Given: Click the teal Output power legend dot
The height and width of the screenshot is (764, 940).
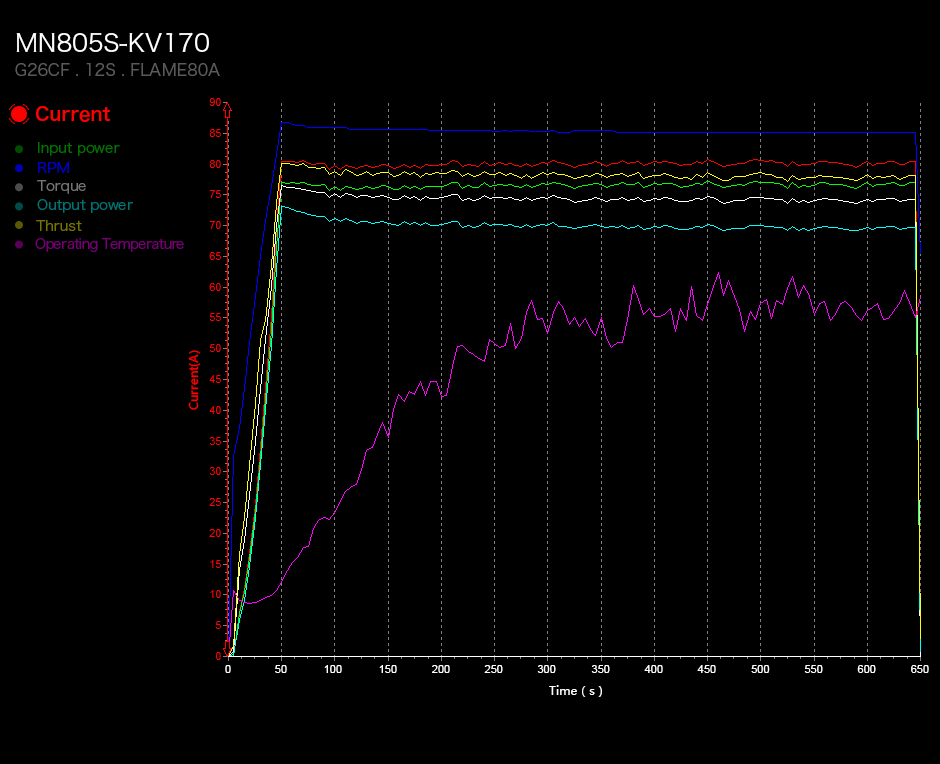Looking at the screenshot, I should 19,206.
